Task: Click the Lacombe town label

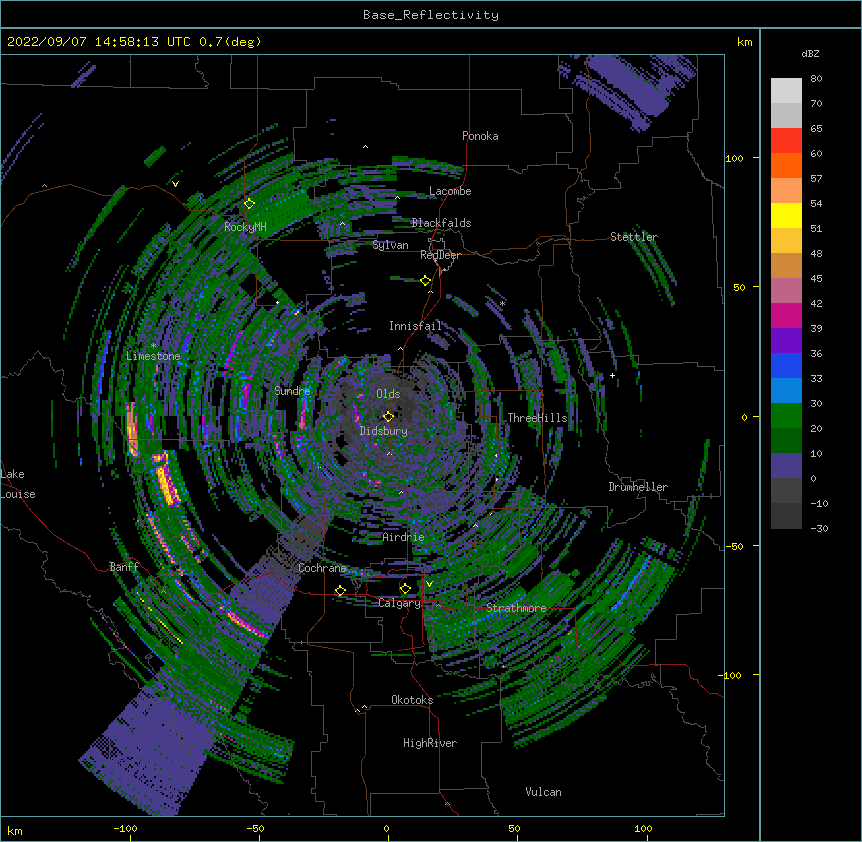Action: (x=450, y=191)
